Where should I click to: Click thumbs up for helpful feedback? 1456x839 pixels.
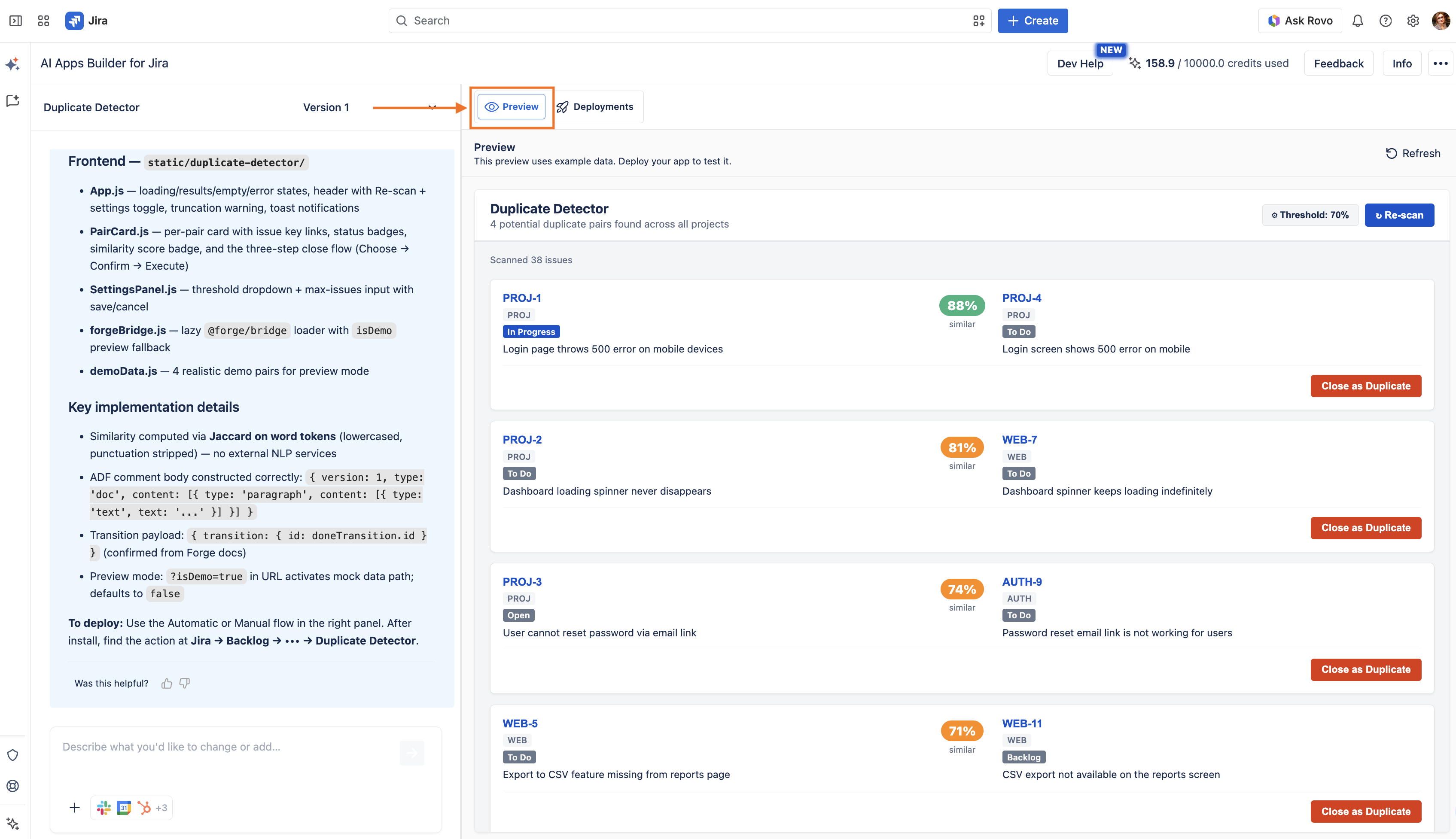[x=167, y=683]
